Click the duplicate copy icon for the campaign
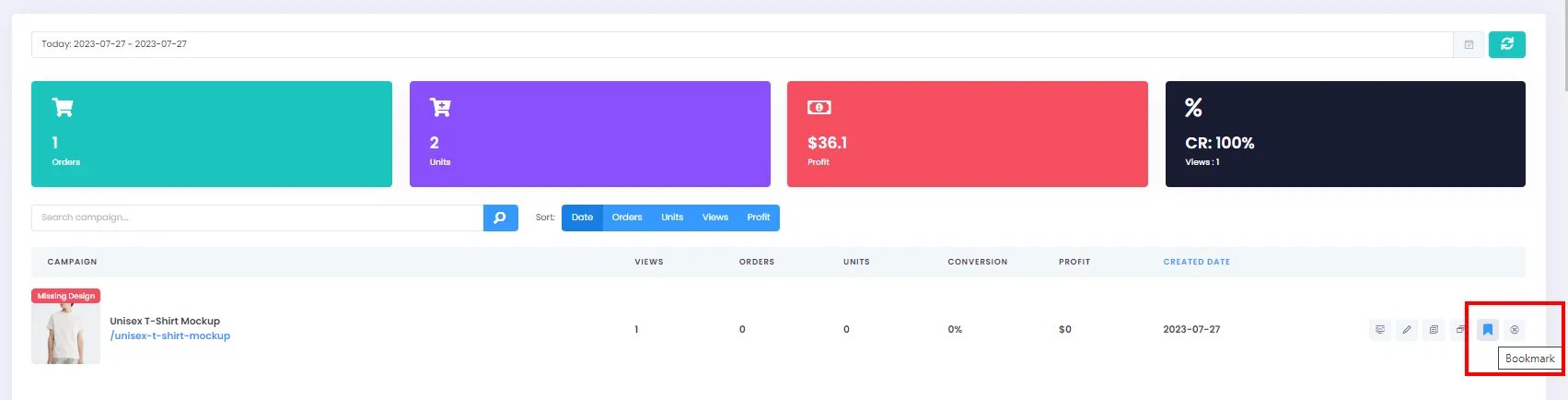The height and width of the screenshot is (400, 1568). coord(1434,329)
